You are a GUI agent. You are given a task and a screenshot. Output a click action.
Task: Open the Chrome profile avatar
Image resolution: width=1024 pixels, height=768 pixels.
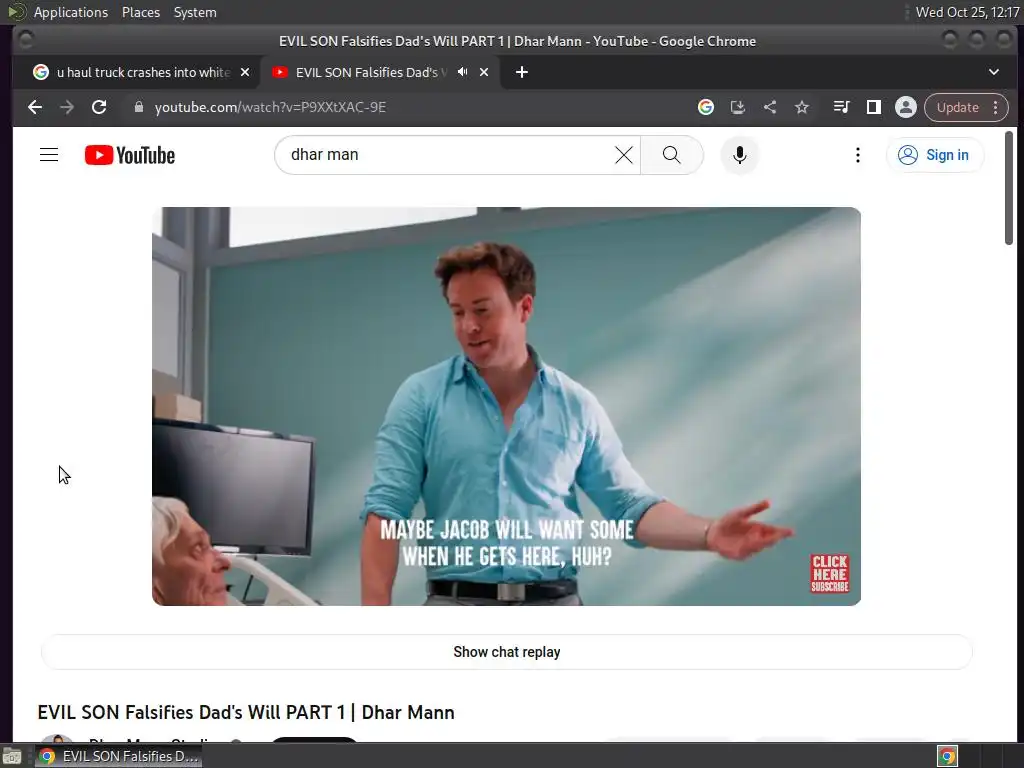click(x=906, y=107)
